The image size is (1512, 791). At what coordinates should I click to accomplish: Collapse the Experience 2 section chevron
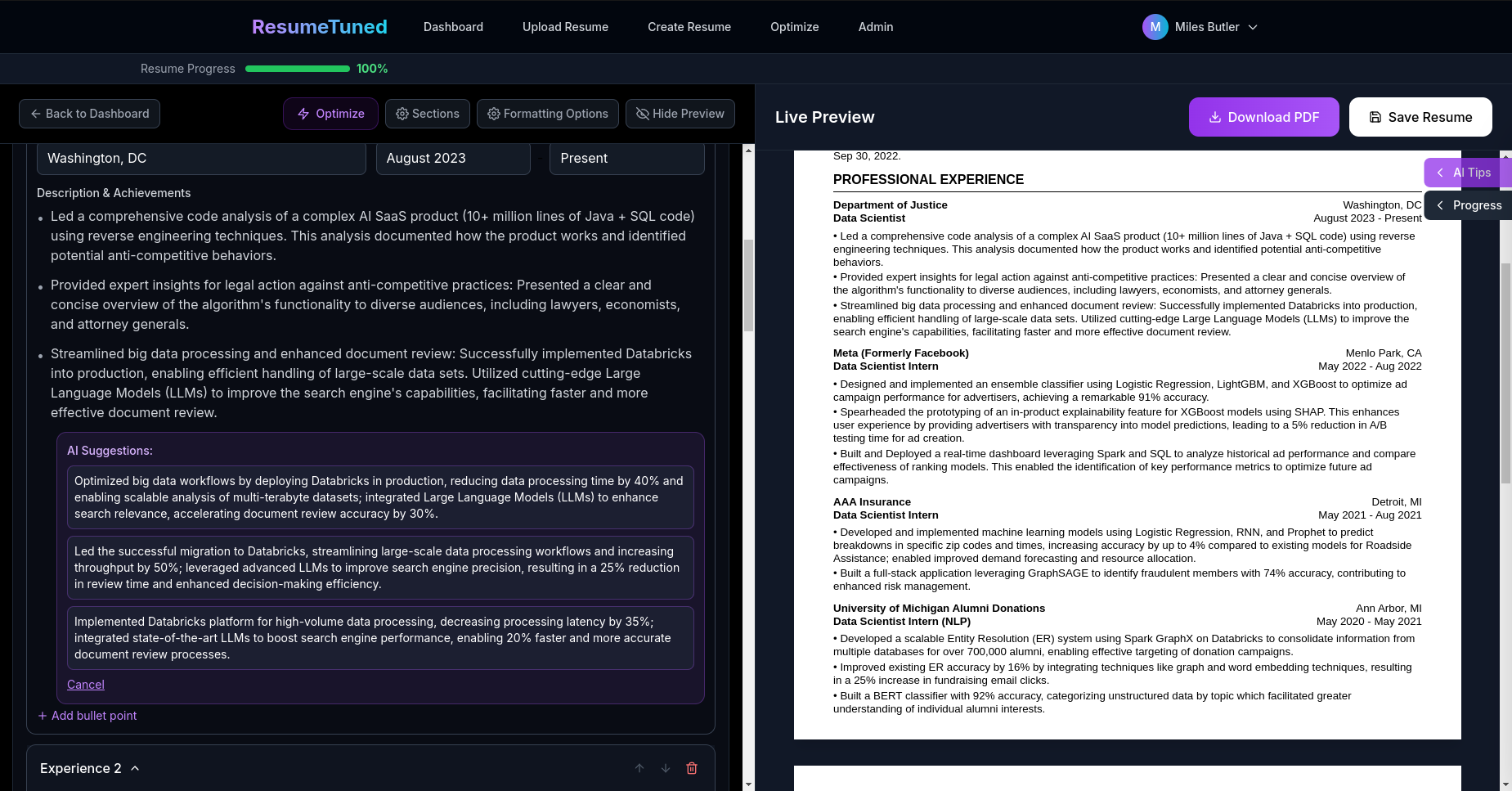click(x=135, y=768)
